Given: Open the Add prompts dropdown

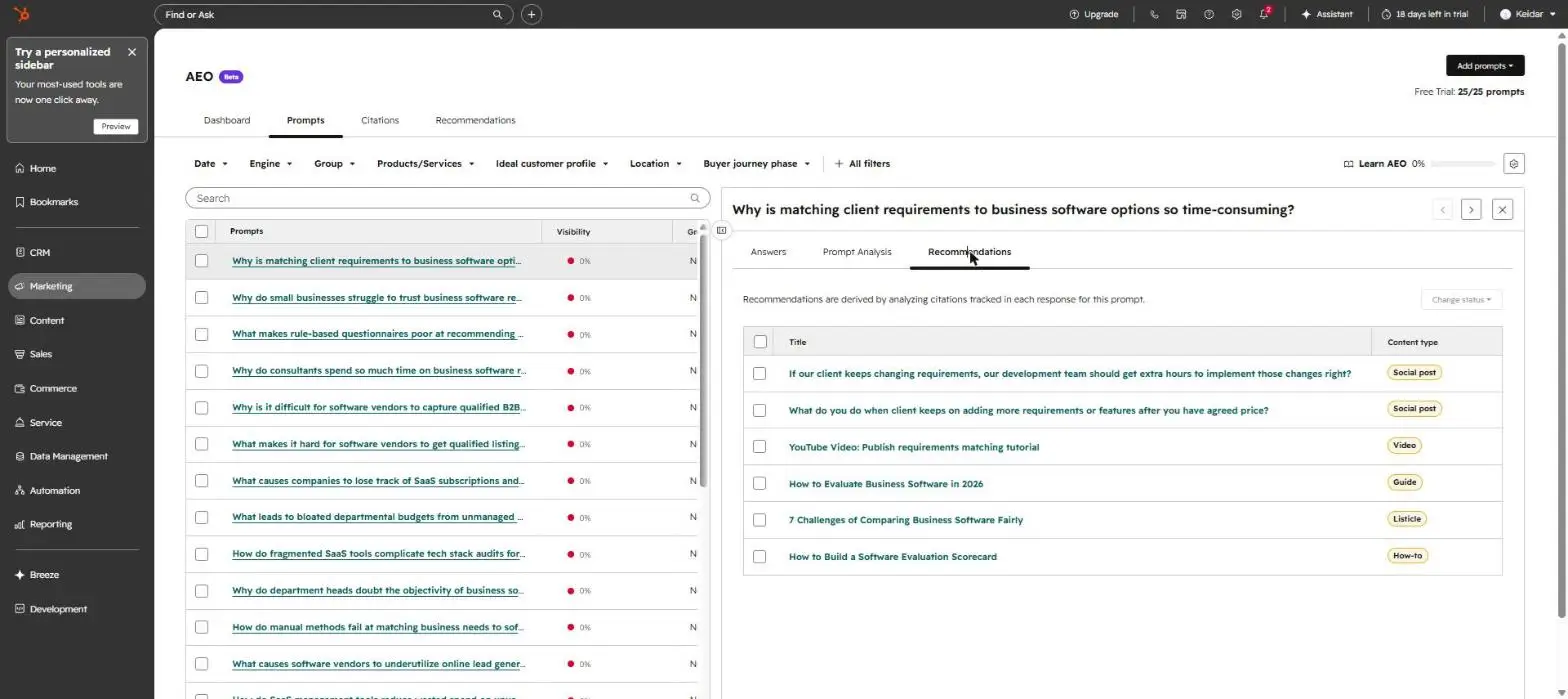Looking at the screenshot, I should [x=1485, y=66].
